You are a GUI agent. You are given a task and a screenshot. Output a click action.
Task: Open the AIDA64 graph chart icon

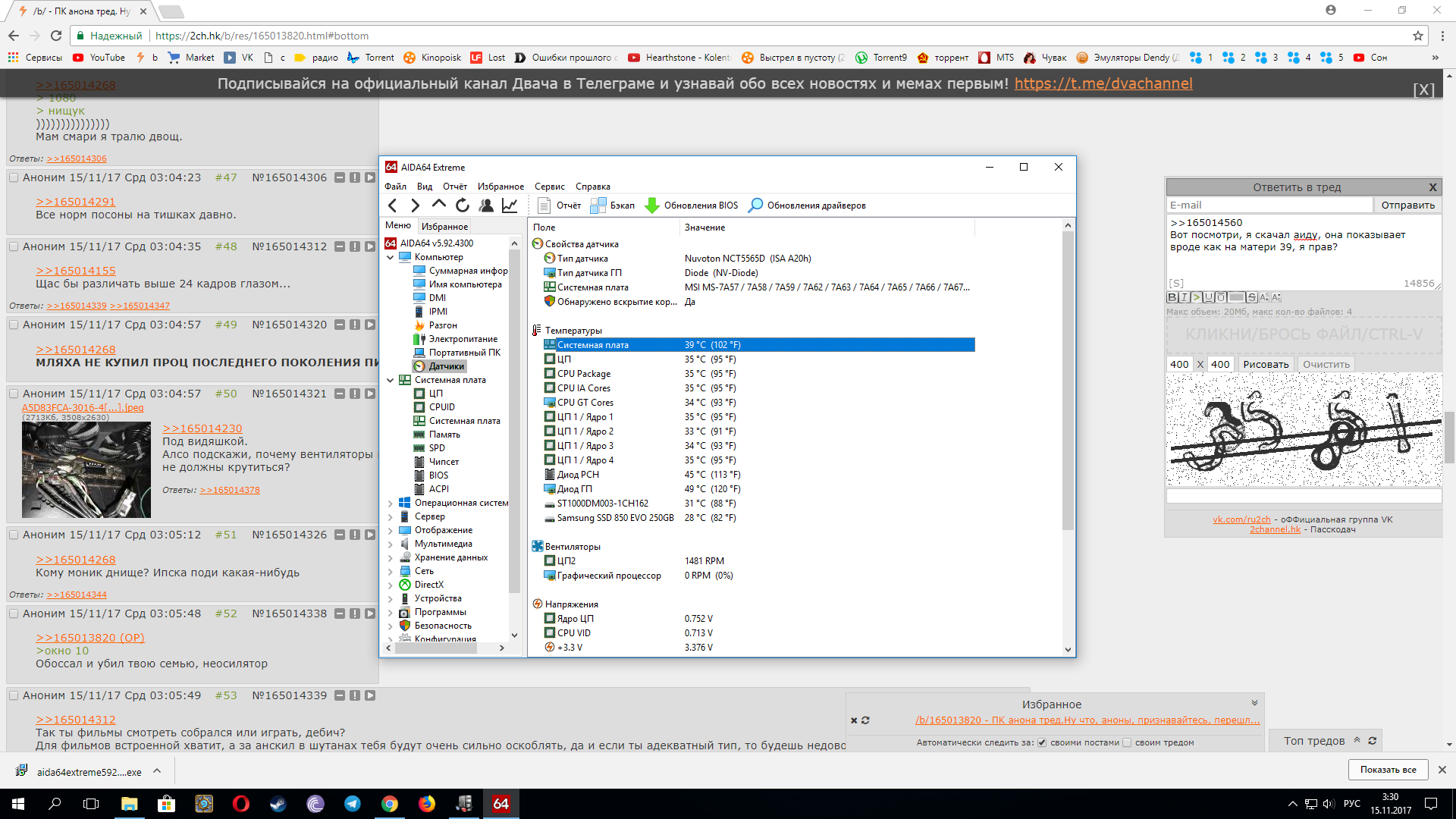[x=510, y=206]
